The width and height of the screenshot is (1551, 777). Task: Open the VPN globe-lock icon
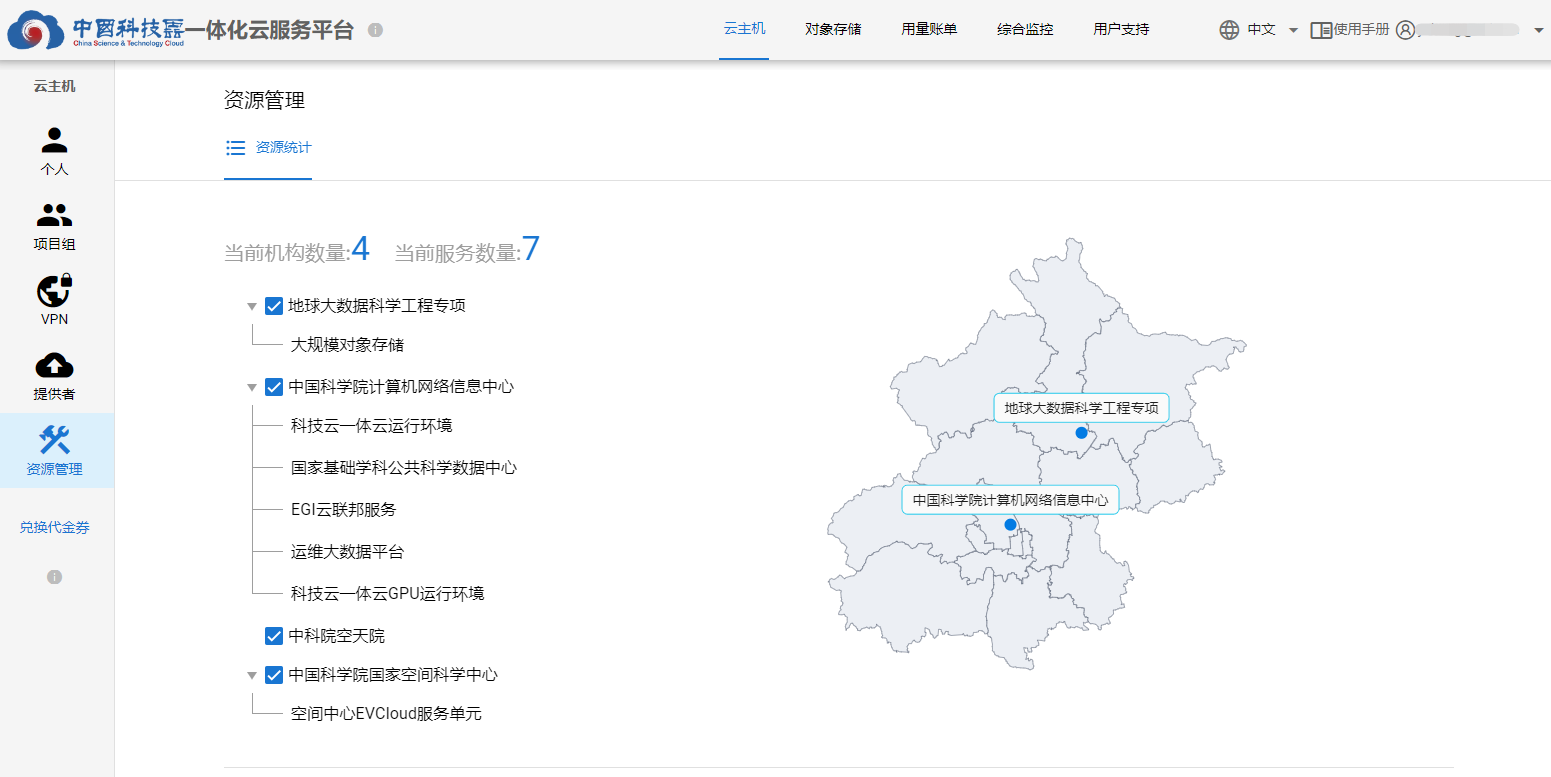pyautogui.click(x=55, y=291)
